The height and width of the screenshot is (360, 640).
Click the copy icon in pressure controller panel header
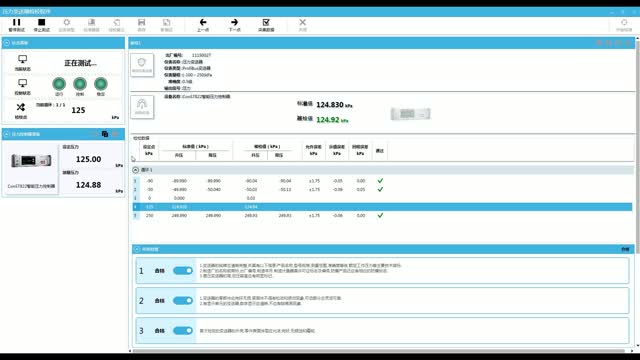[x=105, y=134]
